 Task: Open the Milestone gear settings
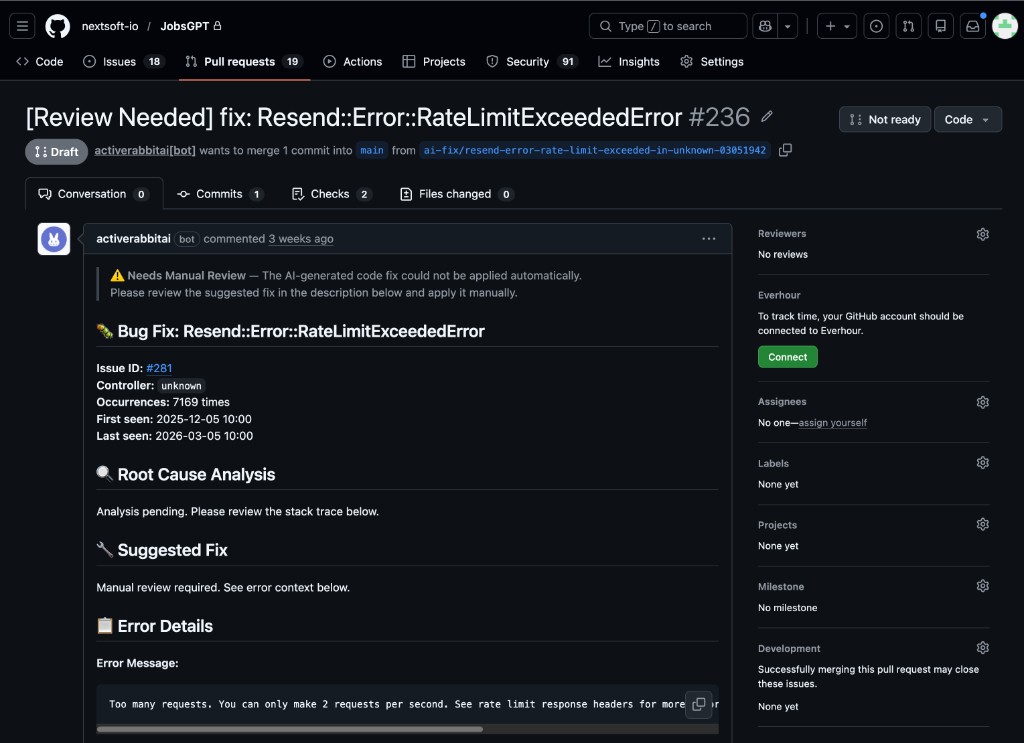(x=982, y=586)
